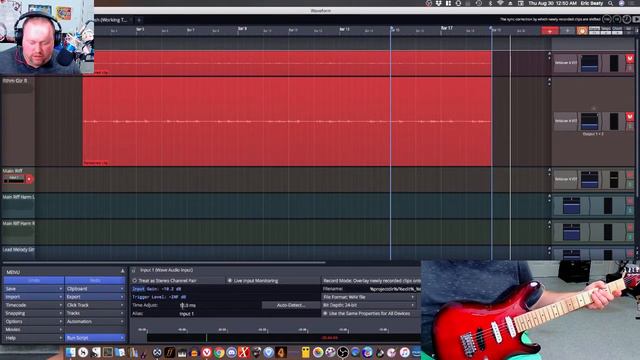Click the Auto-Detect button
This screenshot has width=640, height=360.
click(291, 305)
